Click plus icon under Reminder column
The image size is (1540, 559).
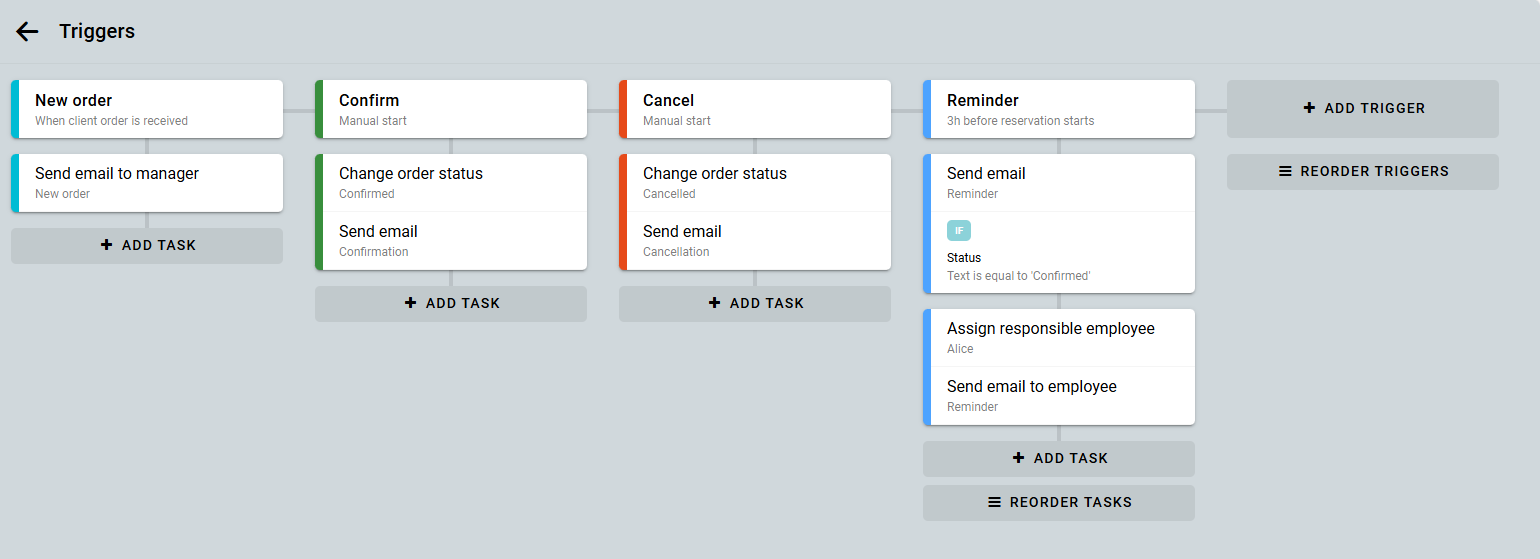coord(1019,458)
